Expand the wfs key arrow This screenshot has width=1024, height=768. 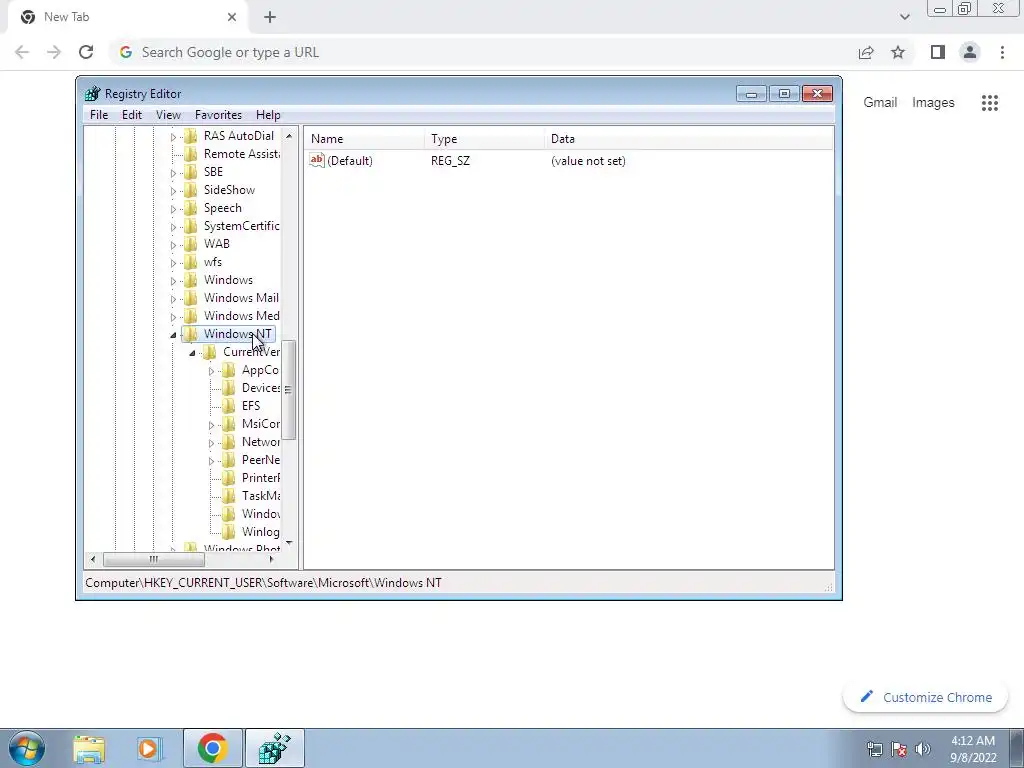point(173,263)
